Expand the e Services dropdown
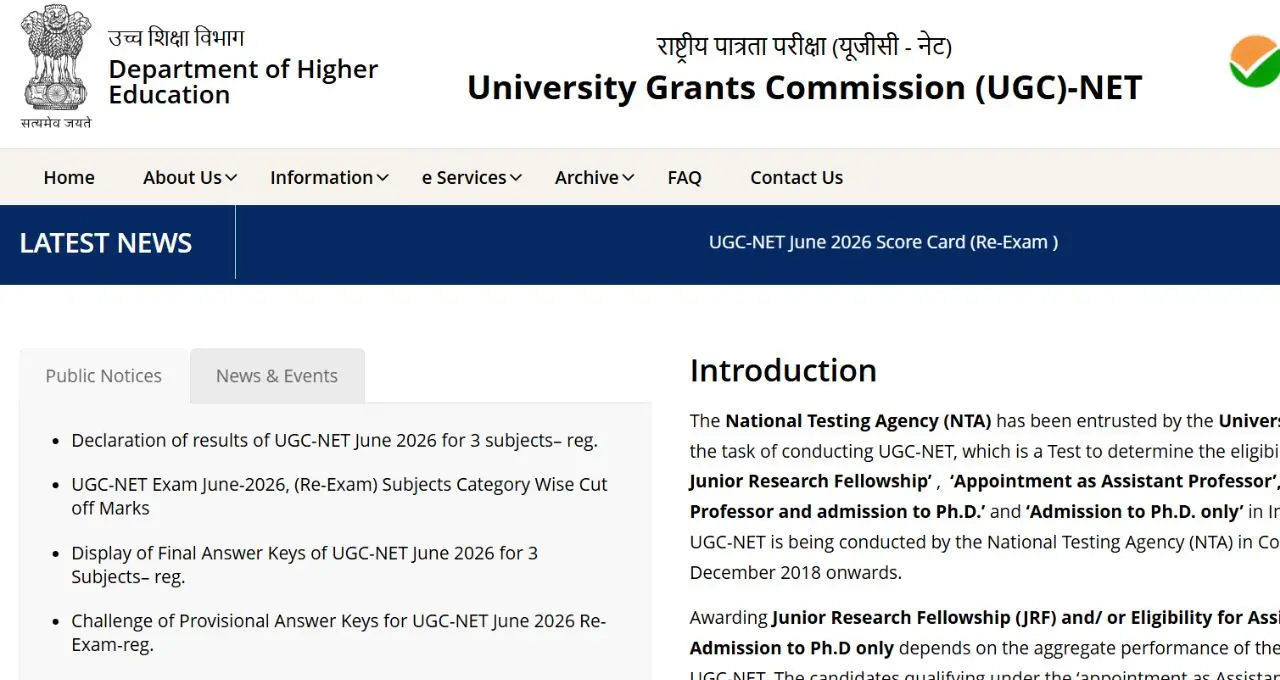Viewport: 1280px width, 680px height. pos(472,178)
